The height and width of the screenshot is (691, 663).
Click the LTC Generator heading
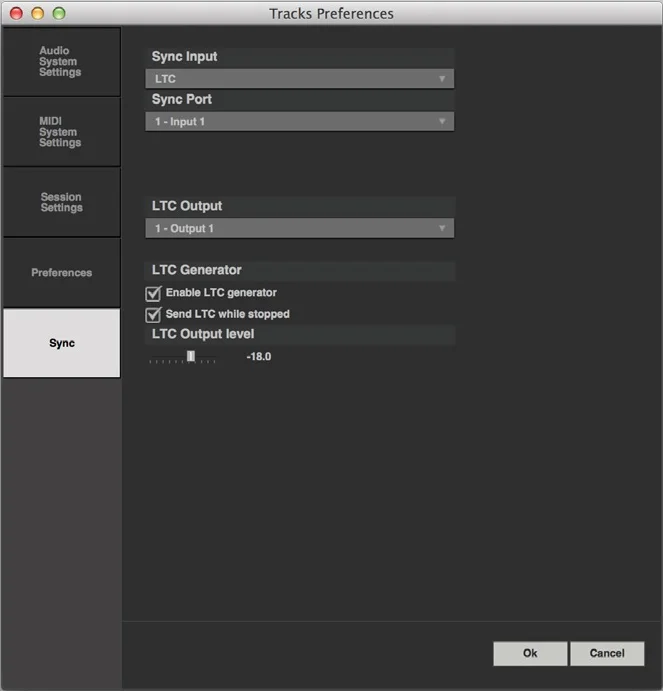197,270
